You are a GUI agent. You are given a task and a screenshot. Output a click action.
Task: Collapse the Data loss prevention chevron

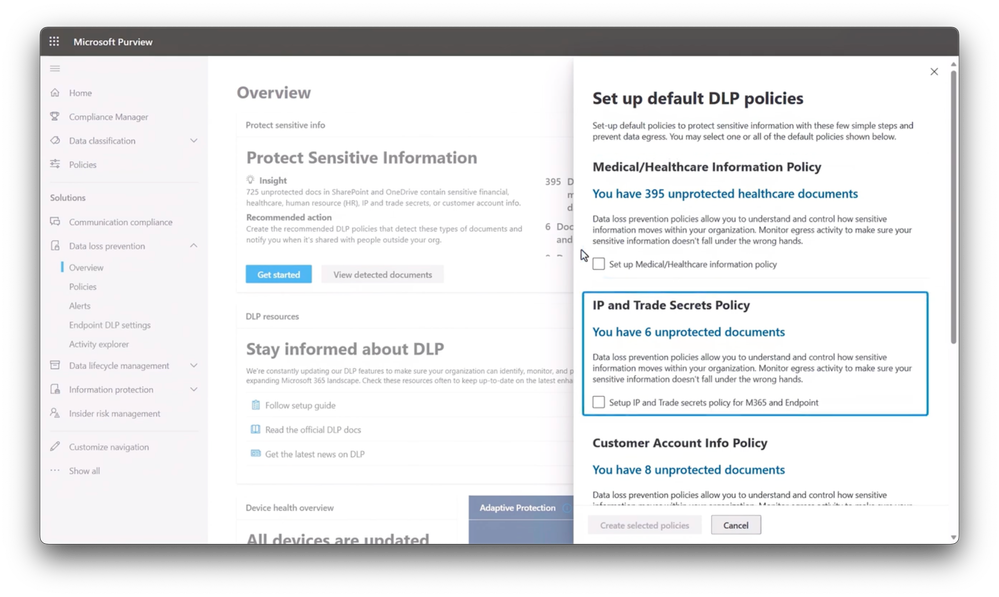click(194, 246)
